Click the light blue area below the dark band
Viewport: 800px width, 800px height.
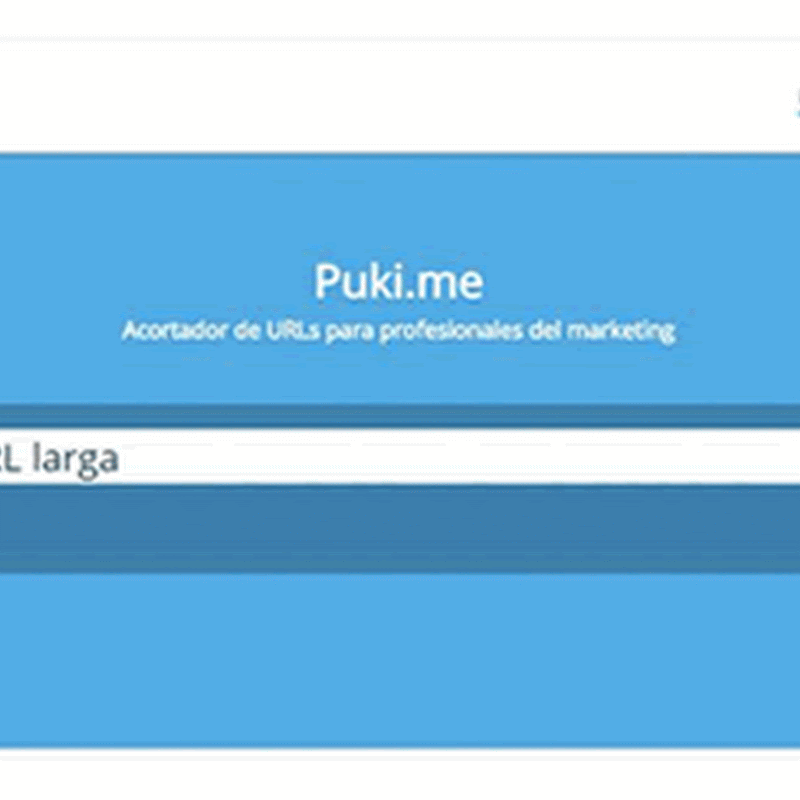(400, 660)
